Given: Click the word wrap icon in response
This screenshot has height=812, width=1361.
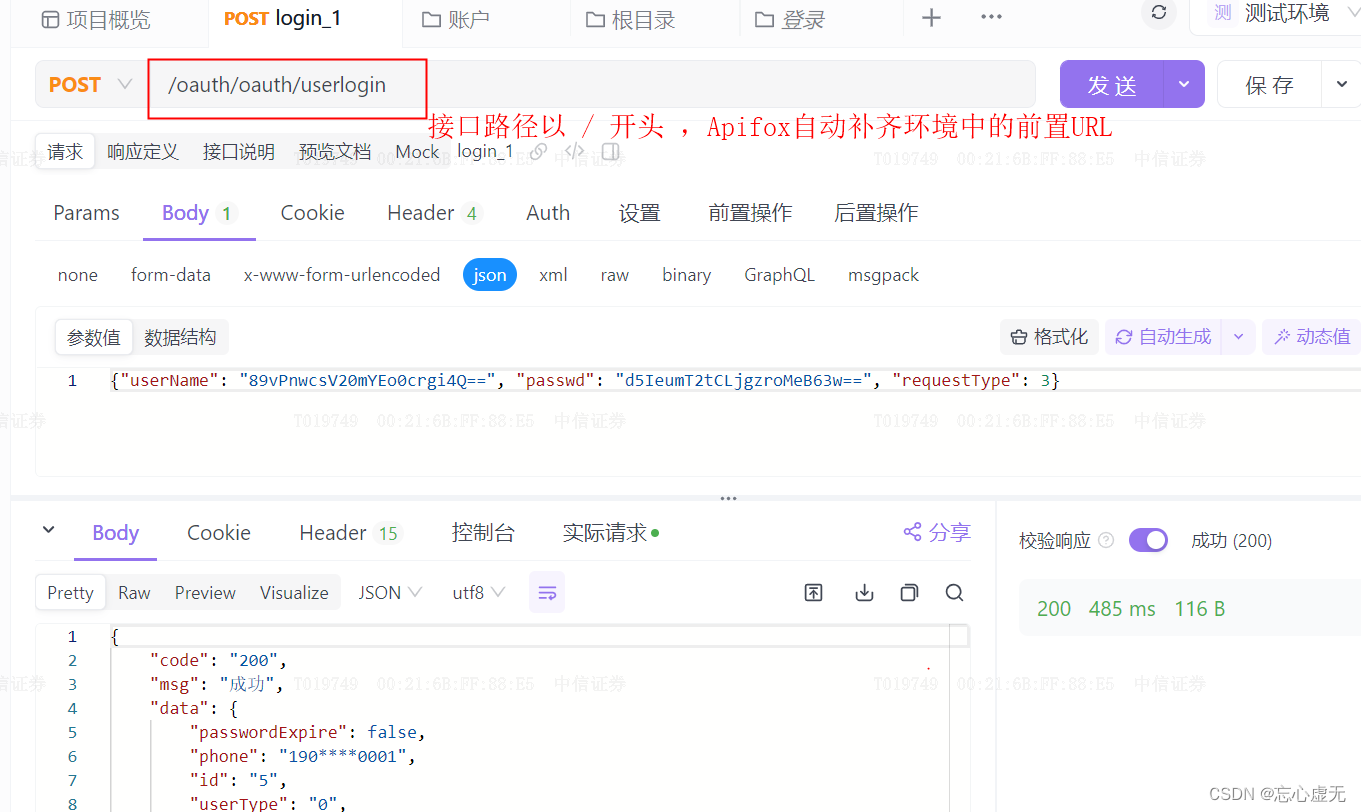Looking at the screenshot, I should pos(547,593).
